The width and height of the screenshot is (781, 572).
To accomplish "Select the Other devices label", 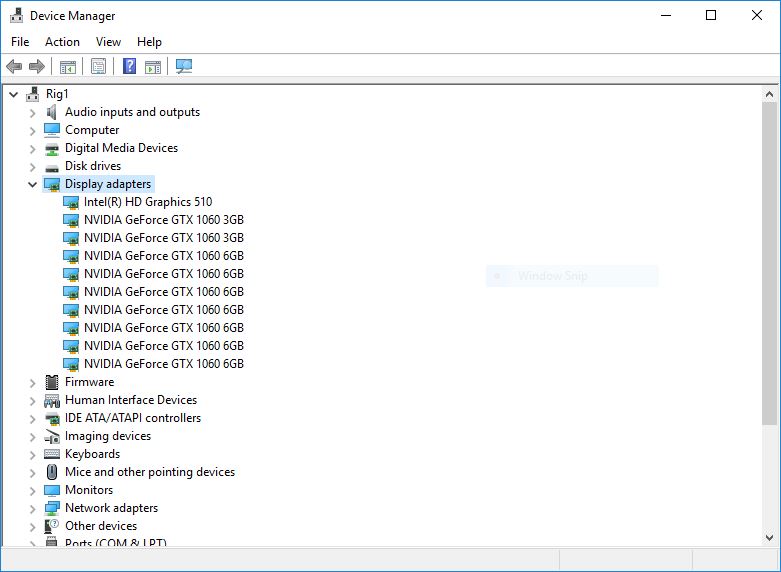I will (x=101, y=526).
